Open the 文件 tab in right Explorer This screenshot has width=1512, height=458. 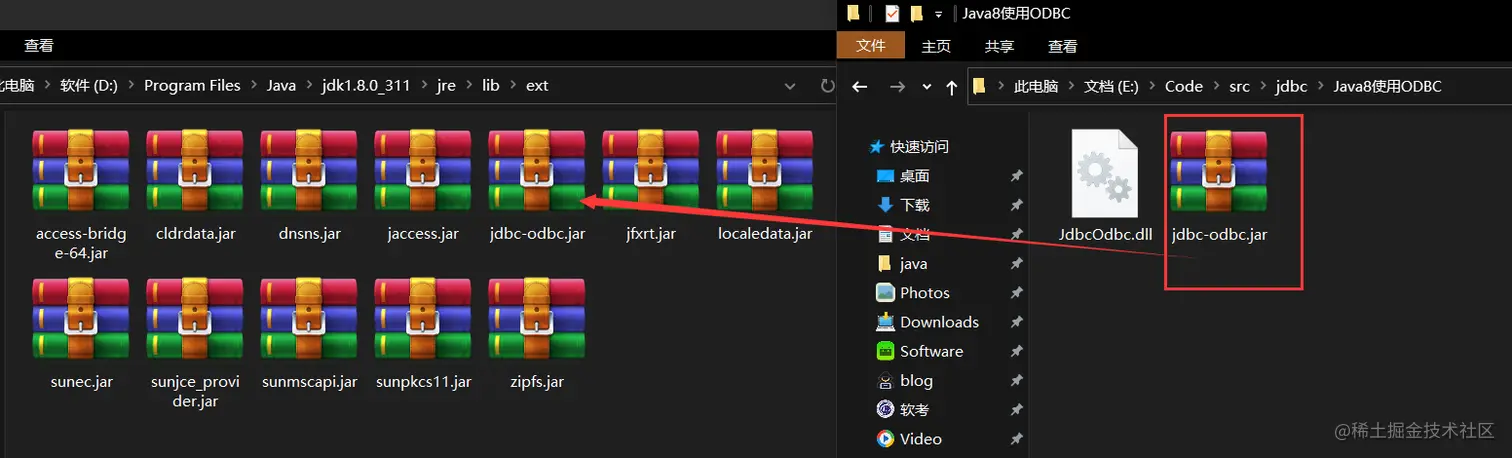(x=871, y=46)
